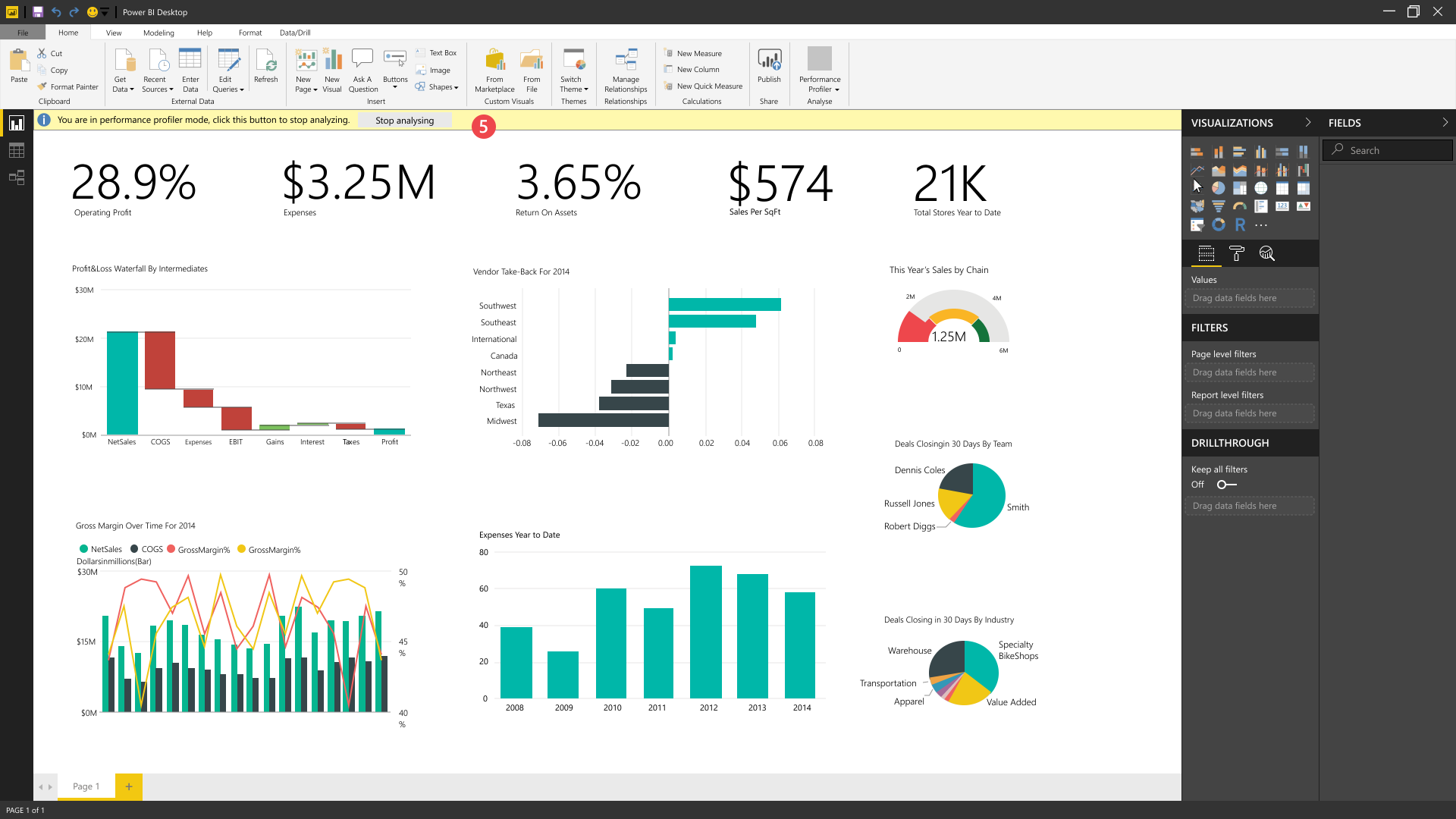The width and height of the screenshot is (1456, 819).
Task: Choose the Donut chart visualization
Action: click(1218, 224)
